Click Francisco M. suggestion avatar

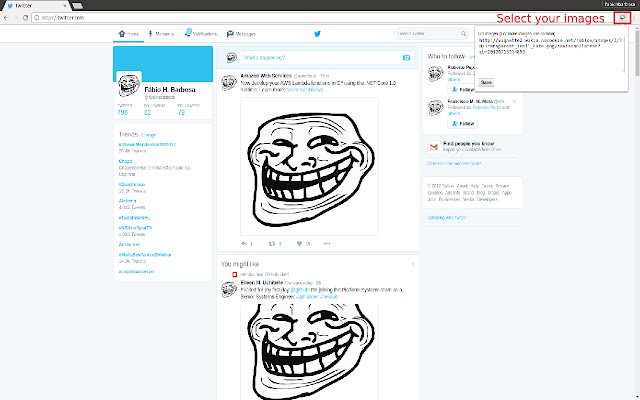(436, 107)
